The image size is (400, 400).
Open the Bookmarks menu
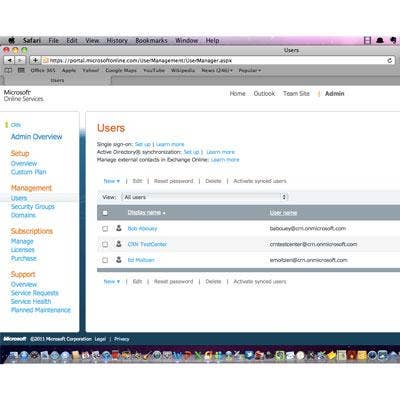tap(151, 41)
